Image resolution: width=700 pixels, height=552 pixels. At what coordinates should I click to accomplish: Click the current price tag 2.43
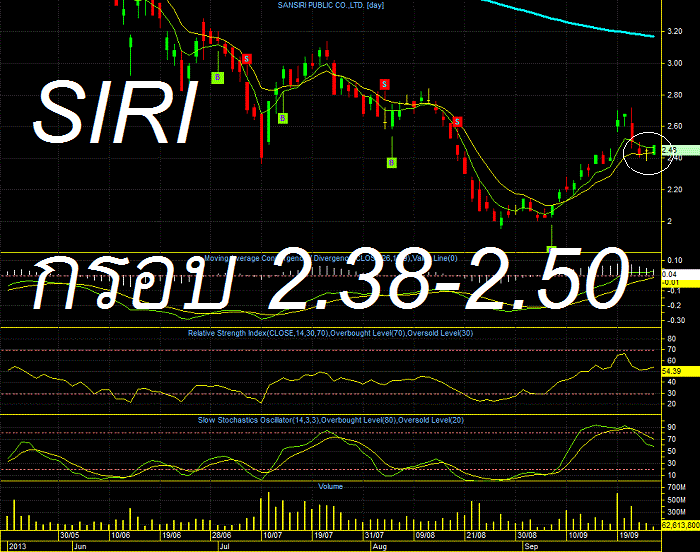[x=680, y=150]
